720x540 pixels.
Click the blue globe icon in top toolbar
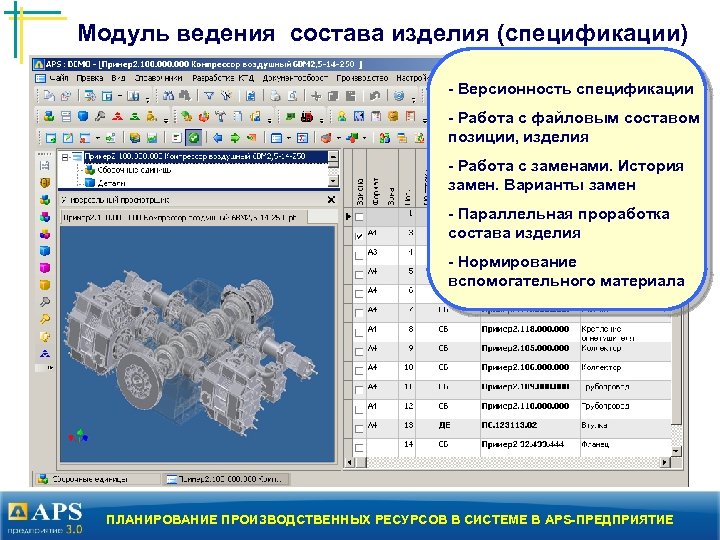(399, 96)
